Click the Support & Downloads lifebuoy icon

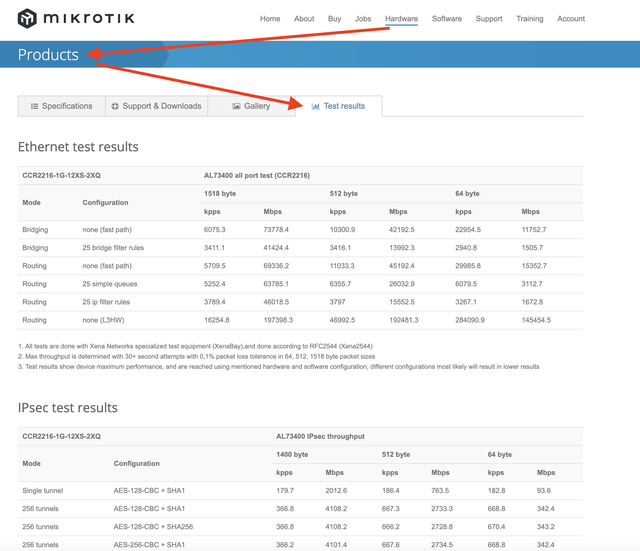coord(115,106)
